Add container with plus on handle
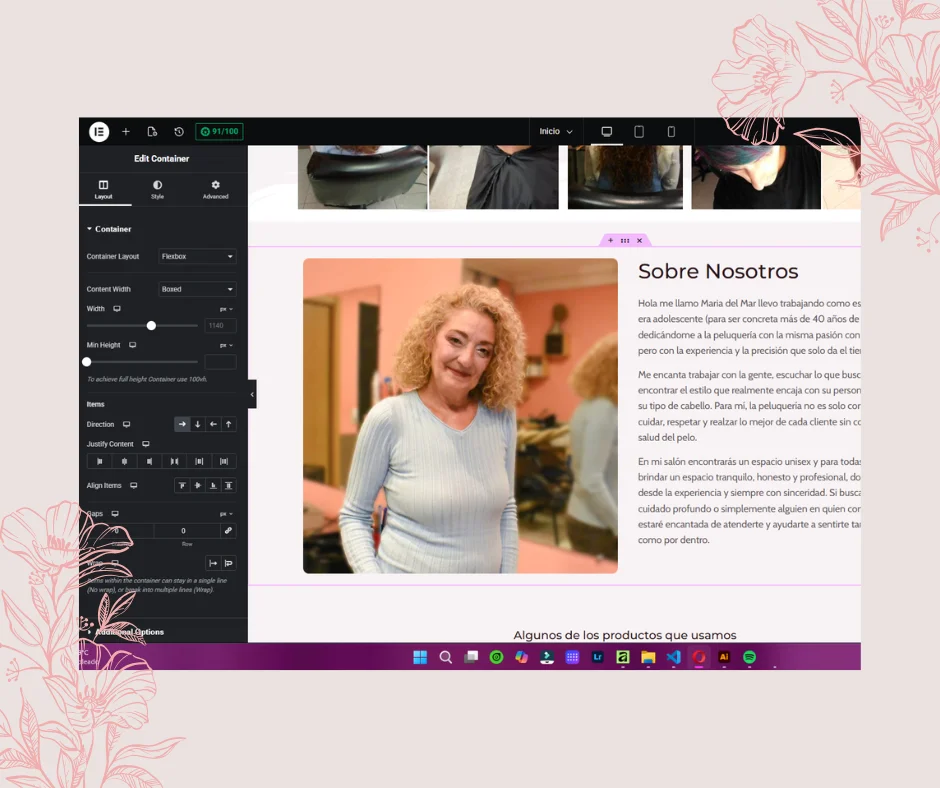This screenshot has width=940, height=788. [x=610, y=240]
